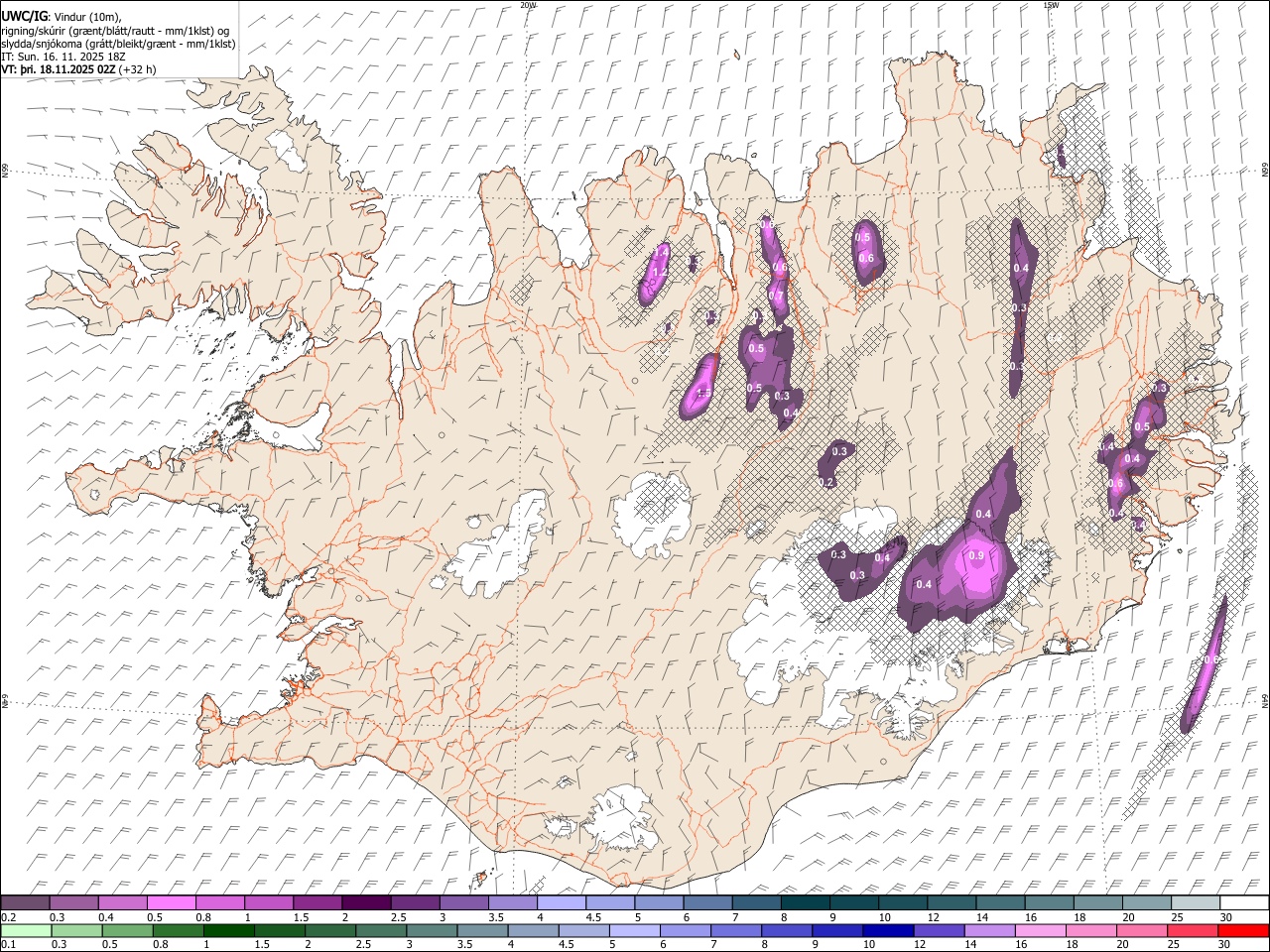
Task: Select the darkest green rain swatch between 1 and 1.5
Action: (x=228, y=930)
